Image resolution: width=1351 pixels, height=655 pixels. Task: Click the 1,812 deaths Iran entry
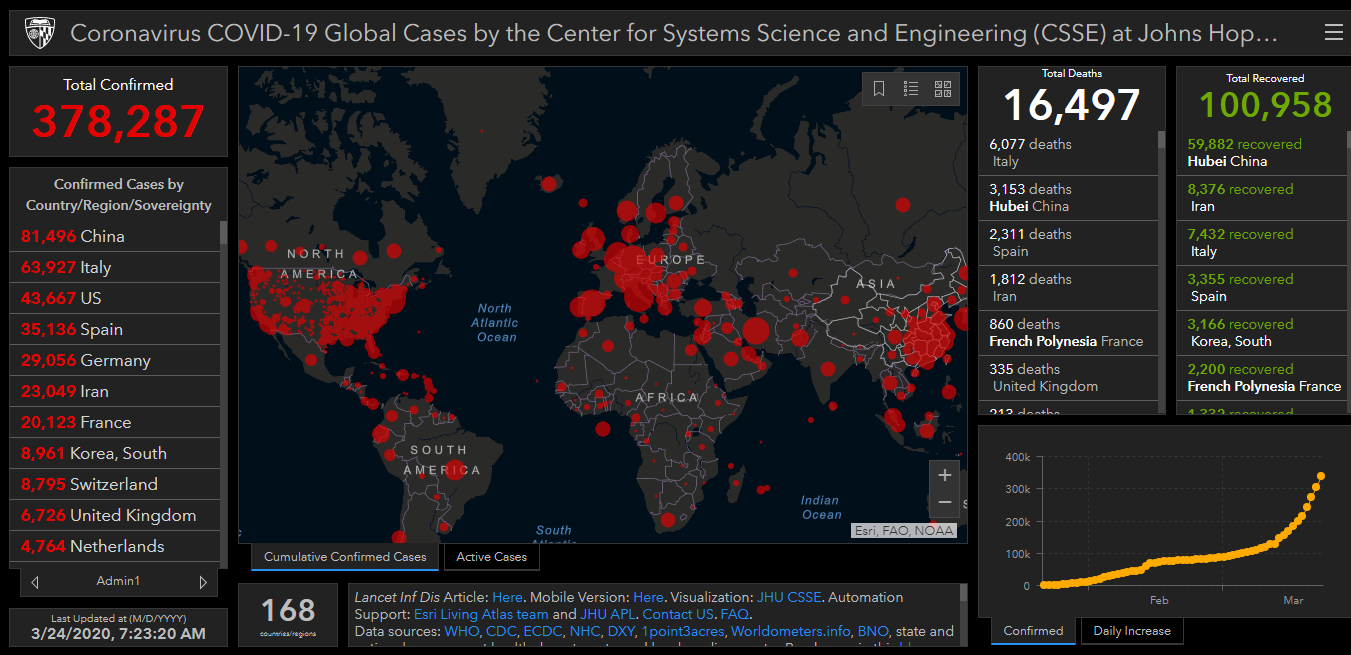[1068, 288]
